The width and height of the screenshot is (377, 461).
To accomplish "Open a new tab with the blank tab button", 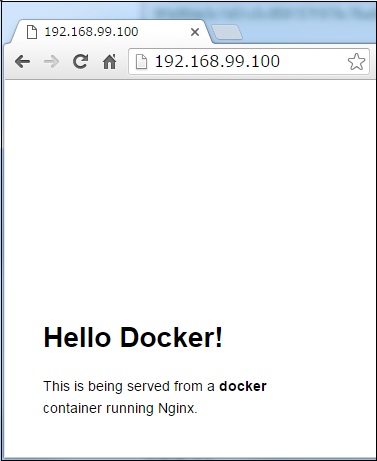I will [227, 32].
